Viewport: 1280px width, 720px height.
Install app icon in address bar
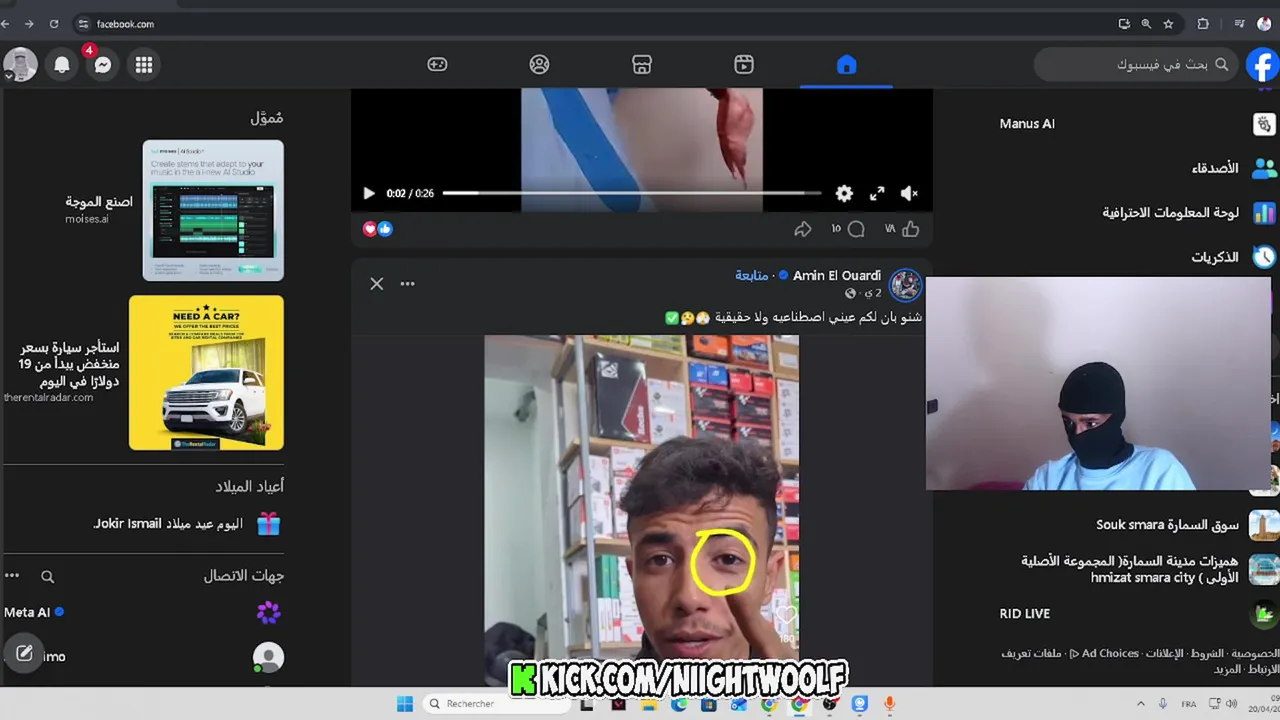tap(1124, 24)
